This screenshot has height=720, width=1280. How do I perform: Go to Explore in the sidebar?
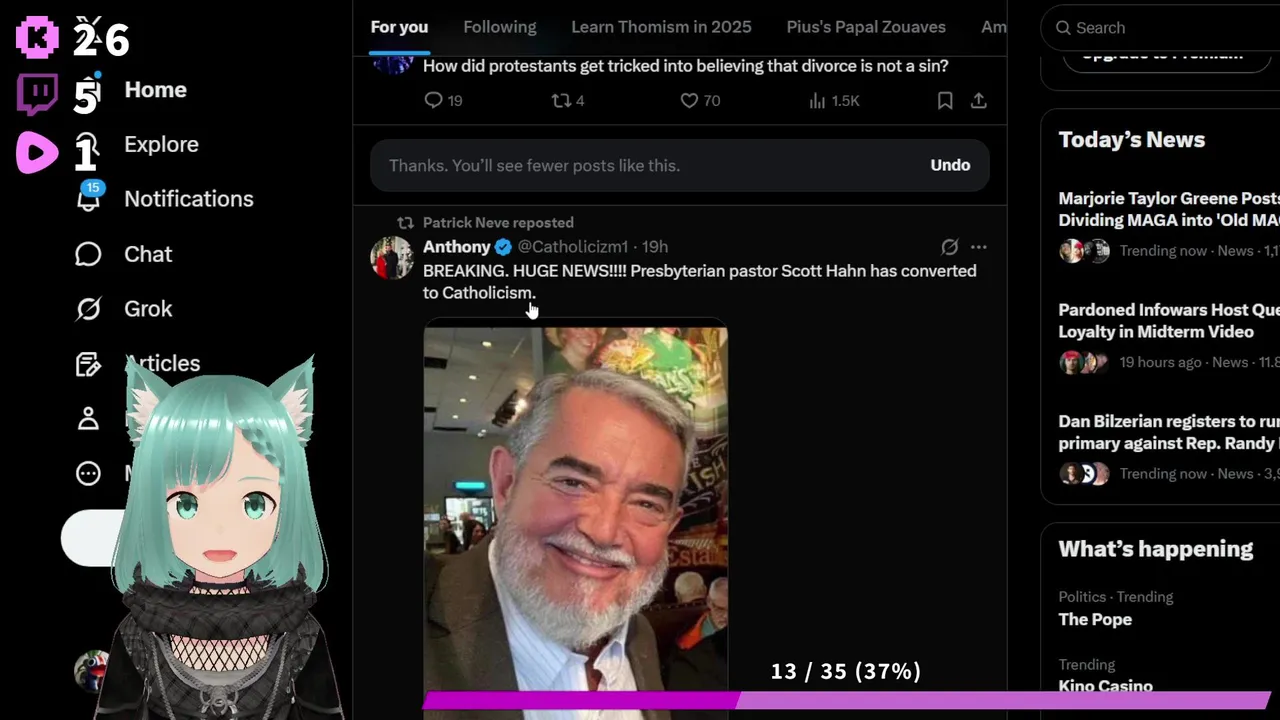(x=161, y=144)
